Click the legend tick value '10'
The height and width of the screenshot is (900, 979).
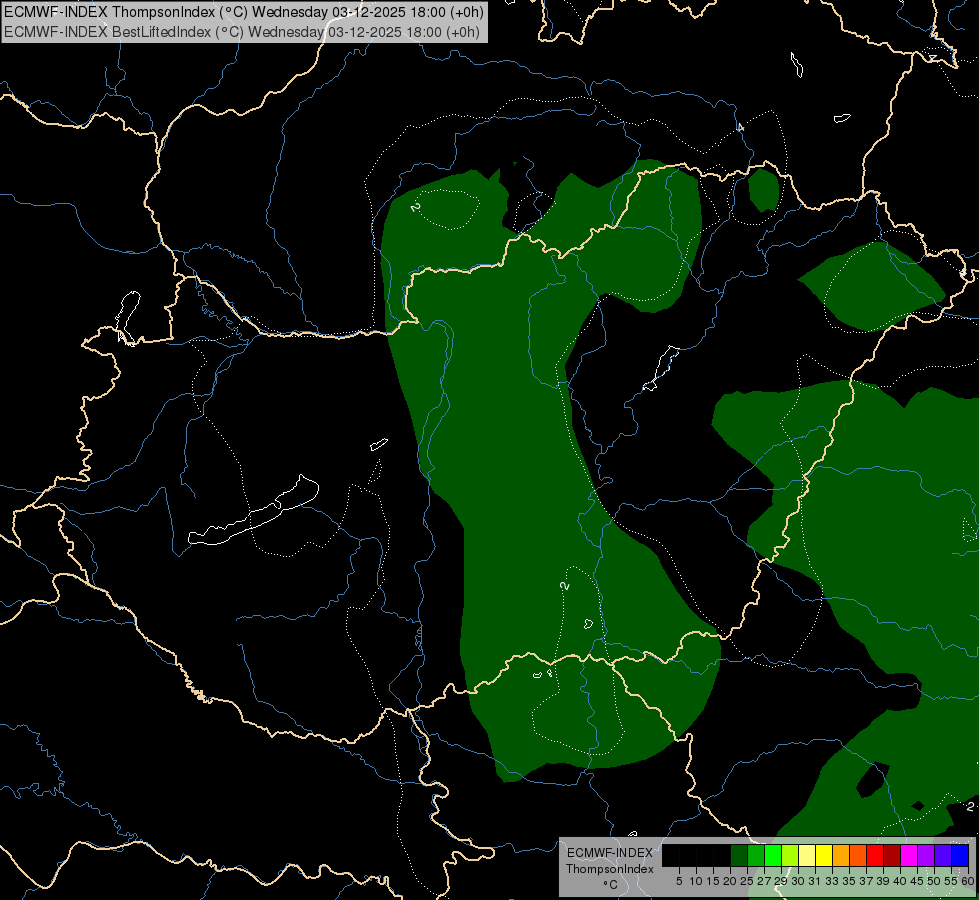(x=696, y=881)
